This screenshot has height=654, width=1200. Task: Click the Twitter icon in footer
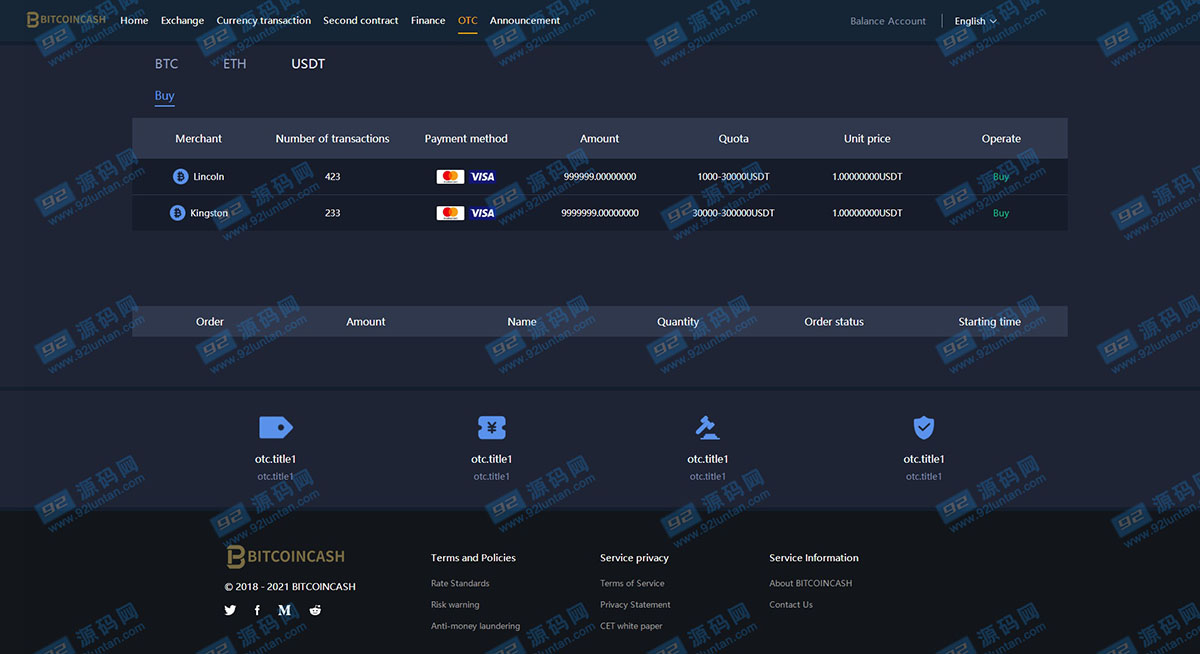pyautogui.click(x=230, y=610)
